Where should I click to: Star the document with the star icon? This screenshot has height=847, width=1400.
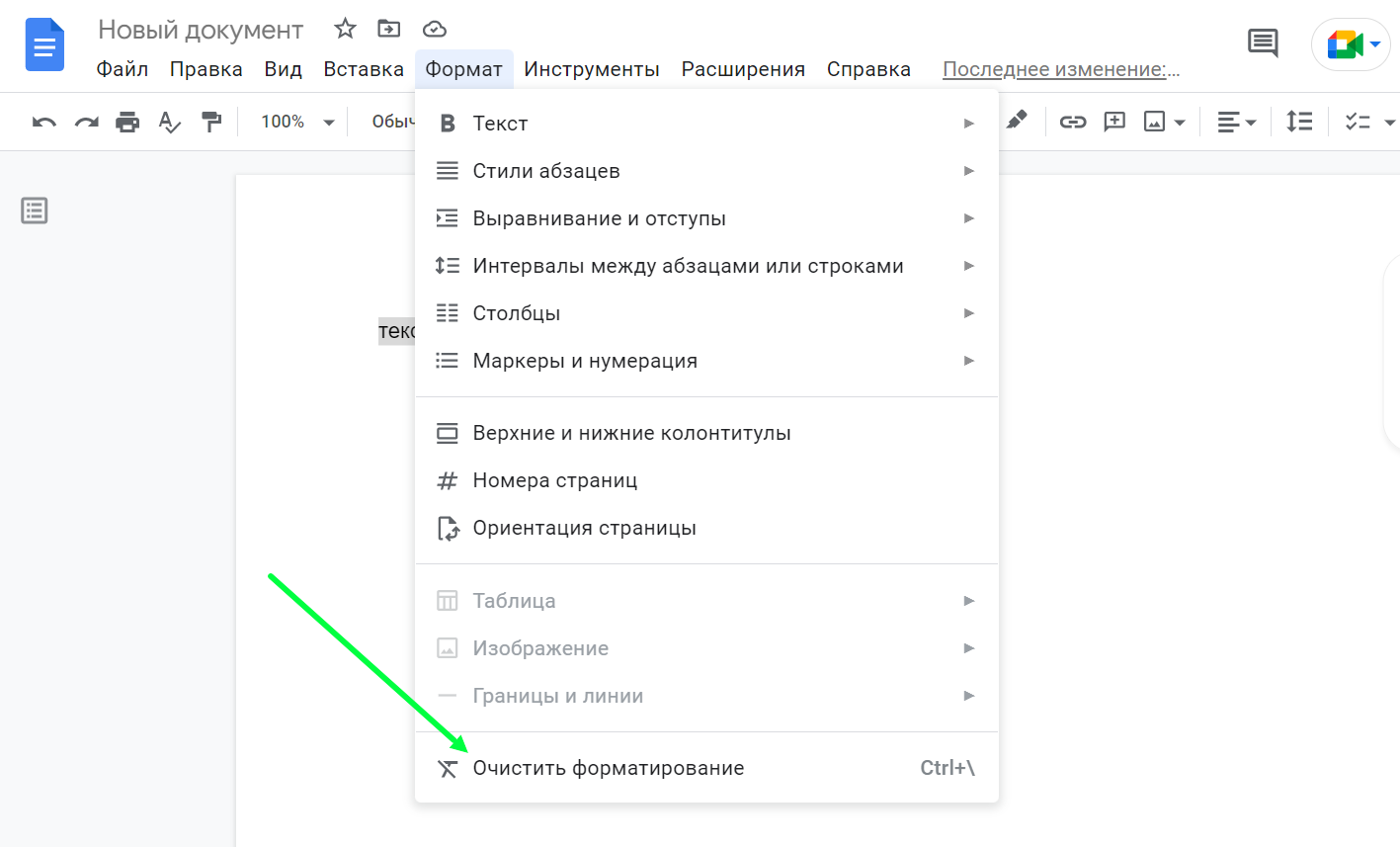pyautogui.click(x=345, y=29)
